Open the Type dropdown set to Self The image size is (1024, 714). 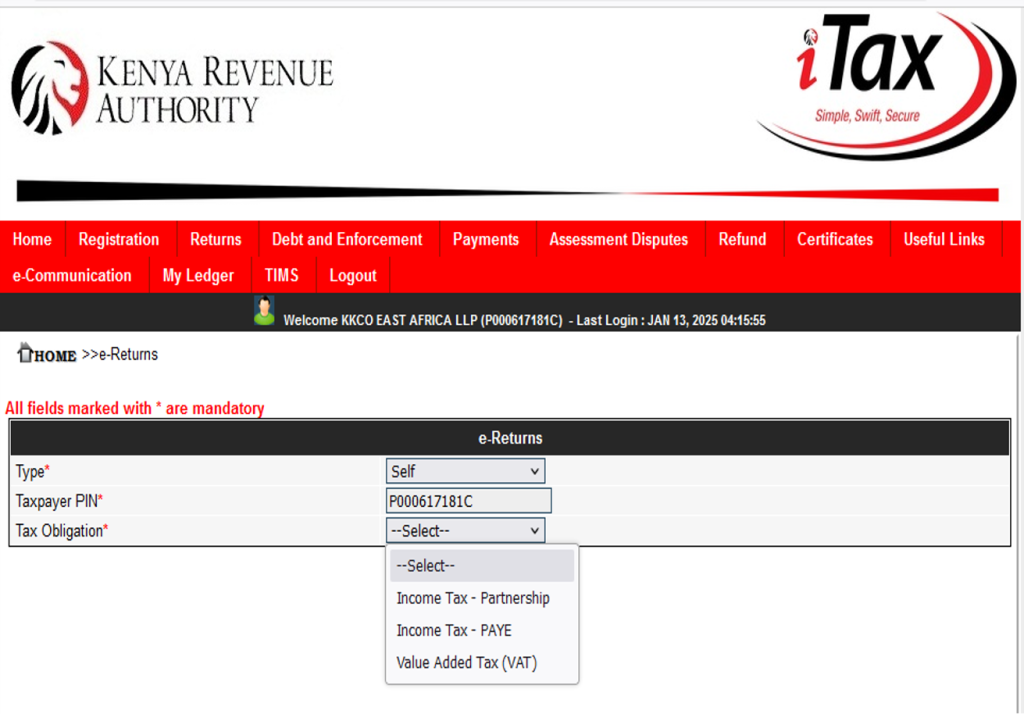coord(465,471)
